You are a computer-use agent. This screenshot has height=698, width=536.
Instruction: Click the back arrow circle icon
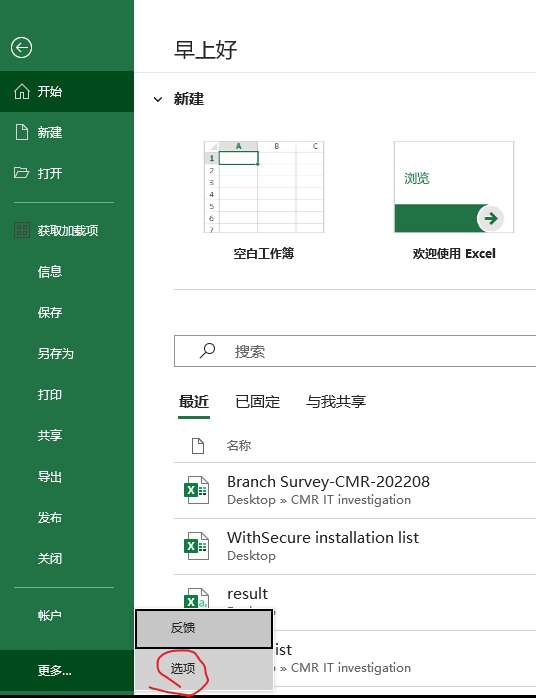coord(21,48)
